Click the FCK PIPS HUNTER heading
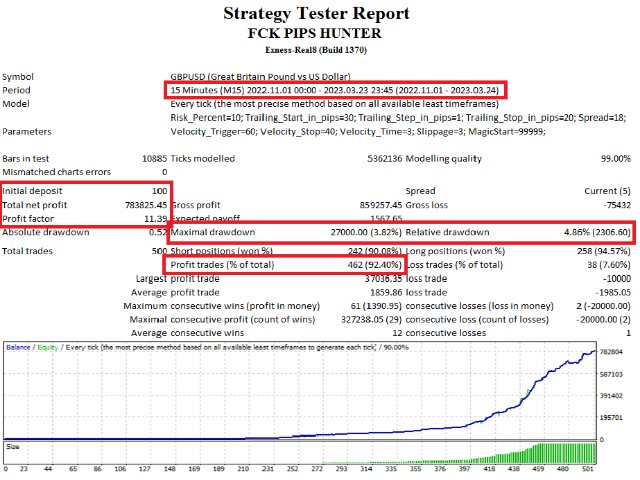 315,32
